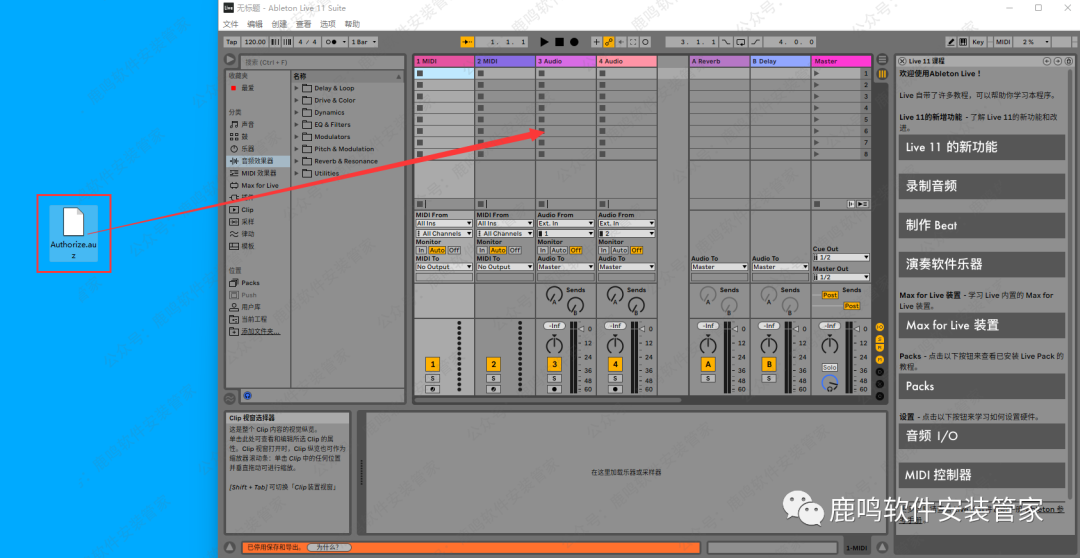Toggle the Automation Arm button
Viewport: 1080px width, 558px height.
click(x=608, y=42)
